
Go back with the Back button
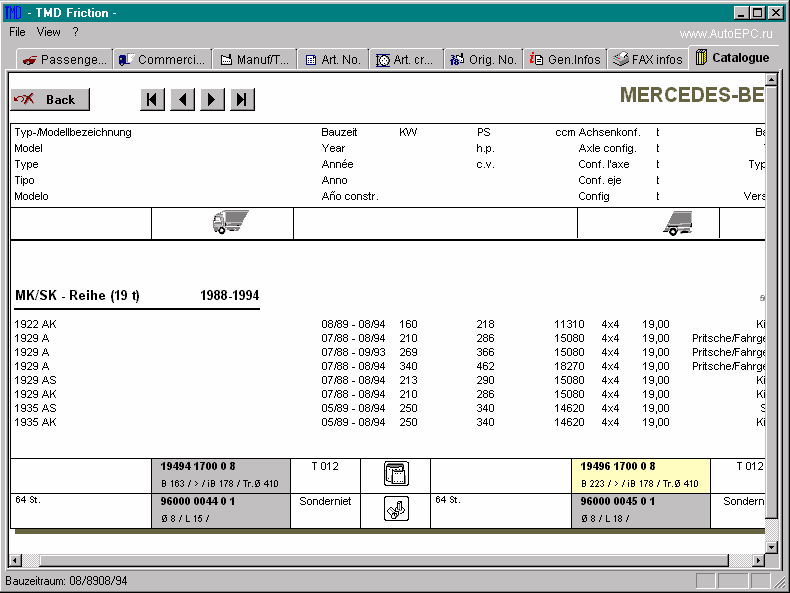tap(50, 99)
